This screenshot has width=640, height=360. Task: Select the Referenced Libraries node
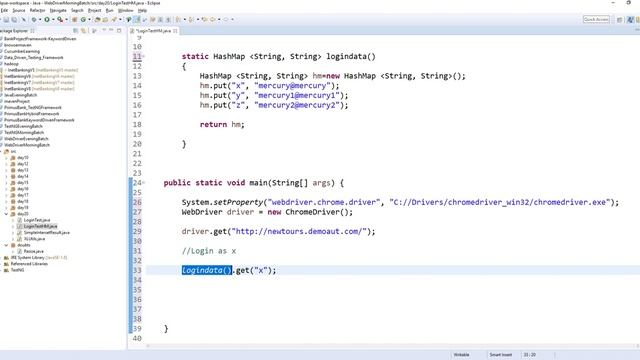tap(29, 264)
